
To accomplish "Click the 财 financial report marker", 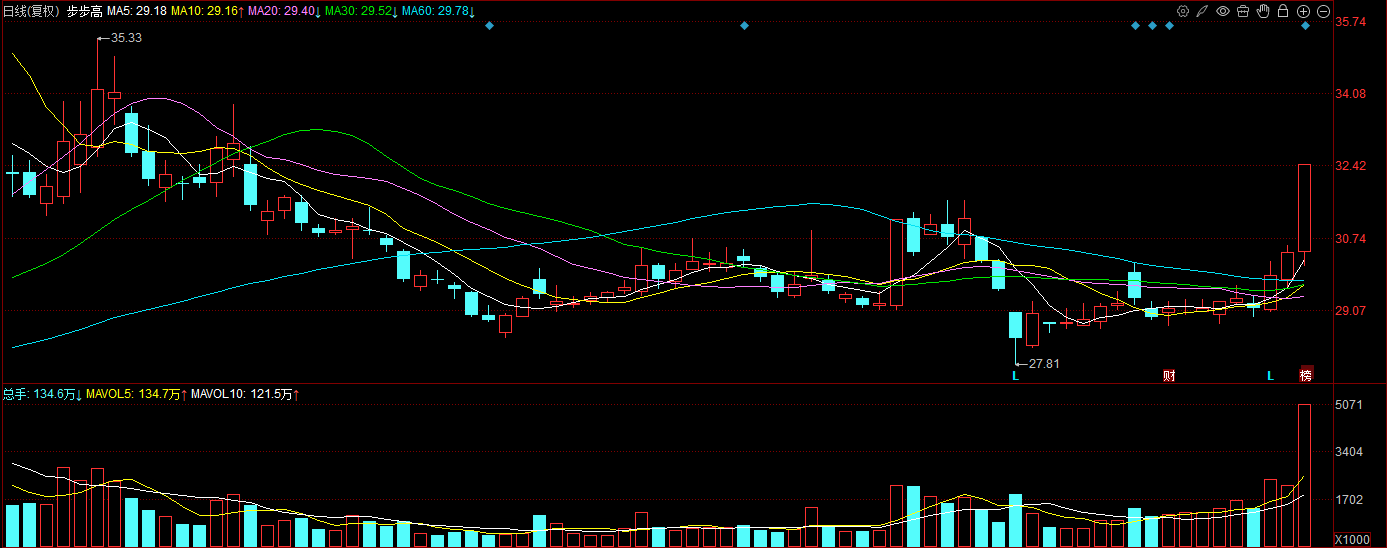I will [x=1168, y=376].
